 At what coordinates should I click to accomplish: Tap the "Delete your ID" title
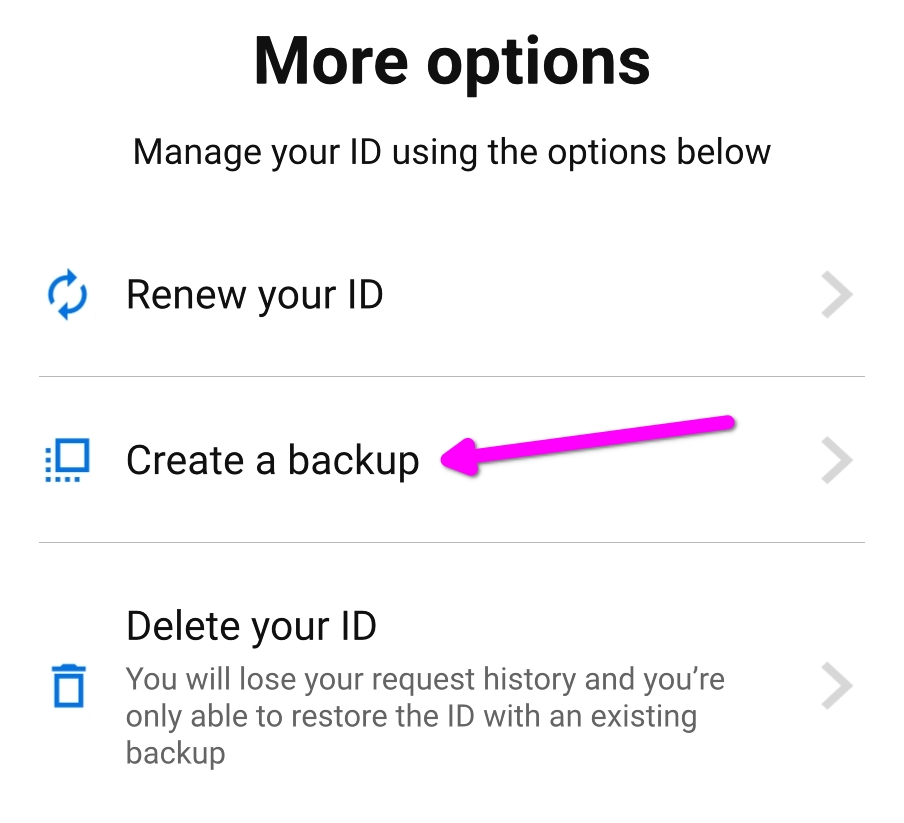click(251, 627)
